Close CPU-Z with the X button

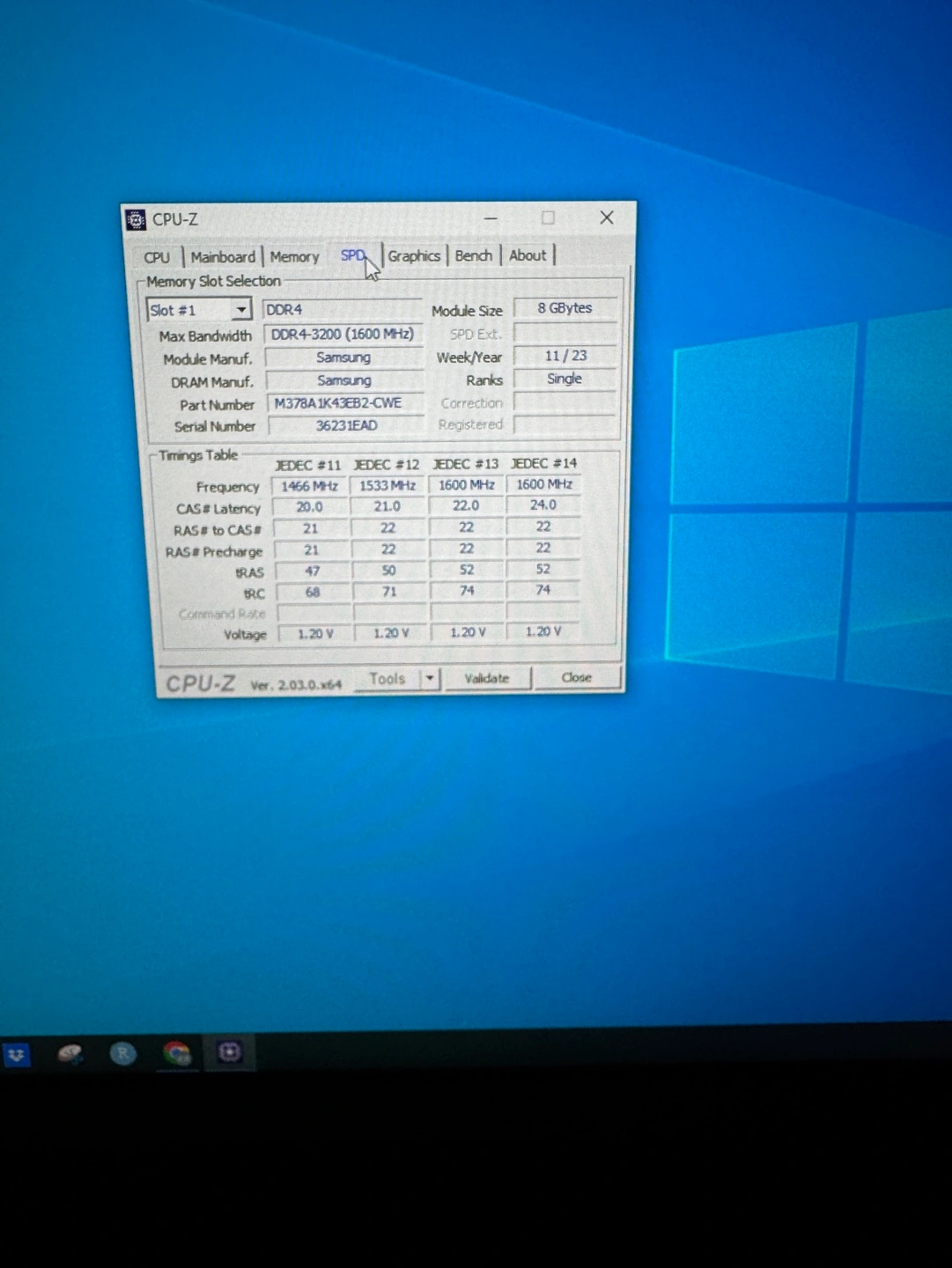click(x=607, y=217)
